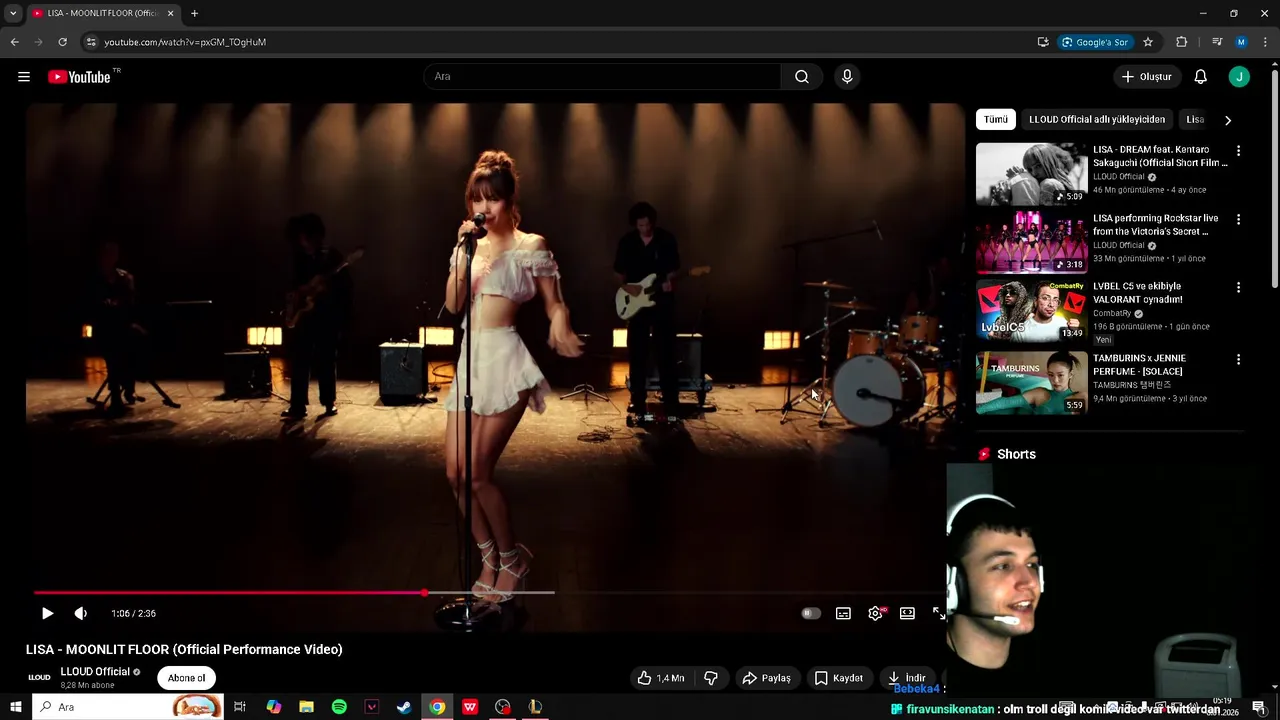1280x720 pixels.
Task: Click the page vertical scrollbar
Action: [1274, 180]
